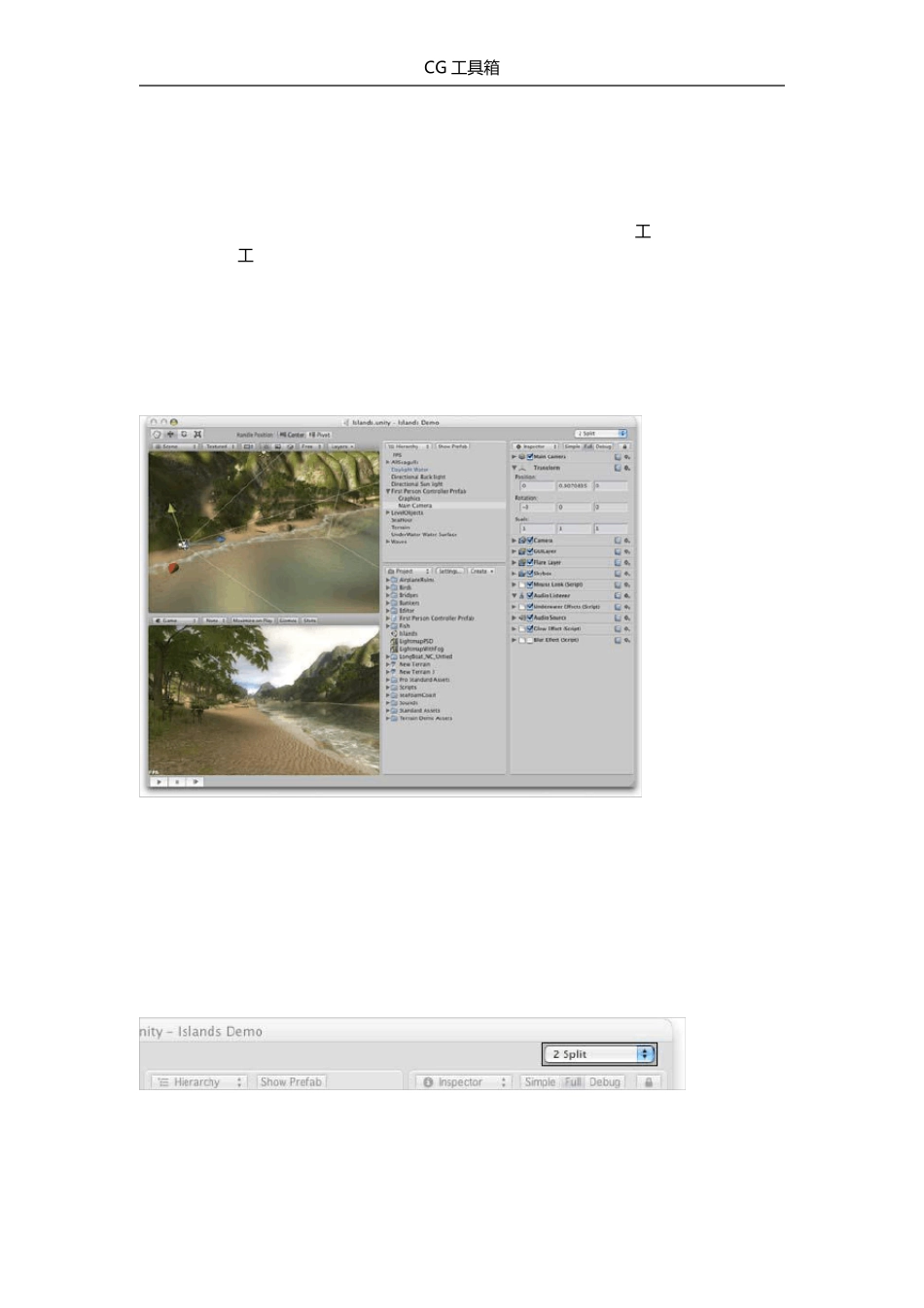The width and height of the screenshot is (924, 1308).
Task: Open the gear menu of the Audio Listener component
Action: (x=627, y=595)
